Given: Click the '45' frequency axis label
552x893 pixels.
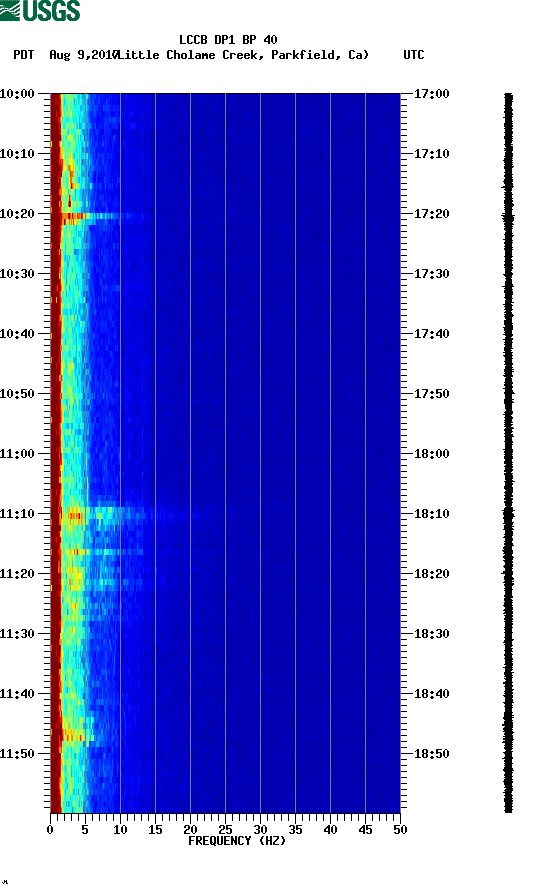Looking at the screenshot, I should pos(366,830).
